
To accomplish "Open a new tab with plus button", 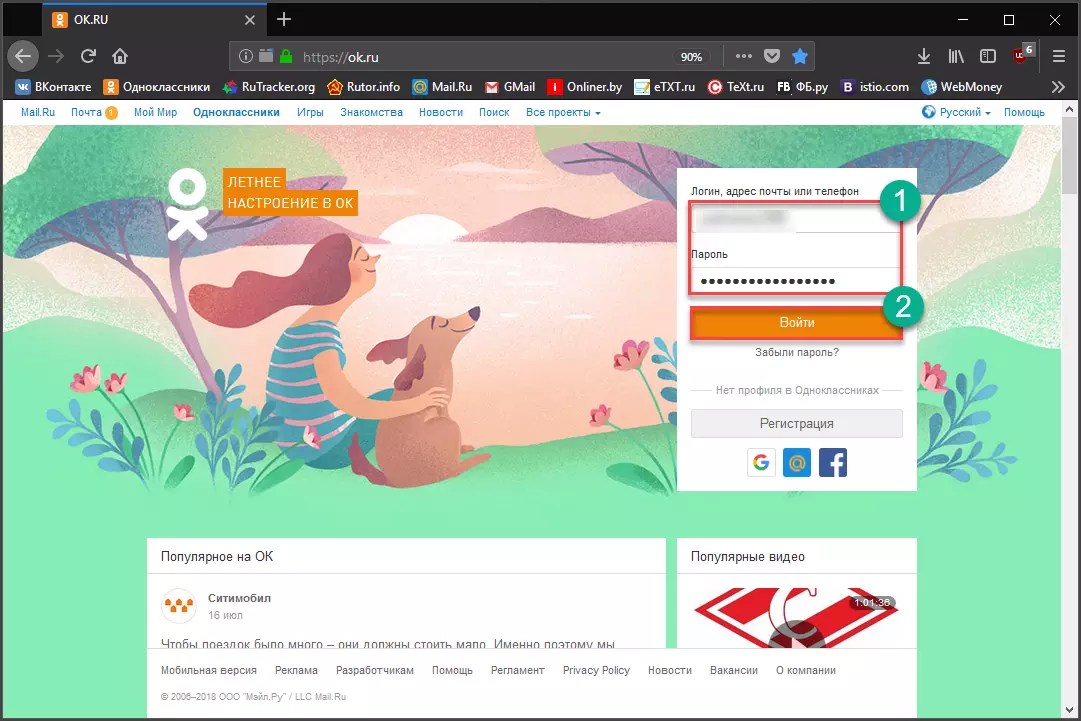I will (x=283, y=19).
